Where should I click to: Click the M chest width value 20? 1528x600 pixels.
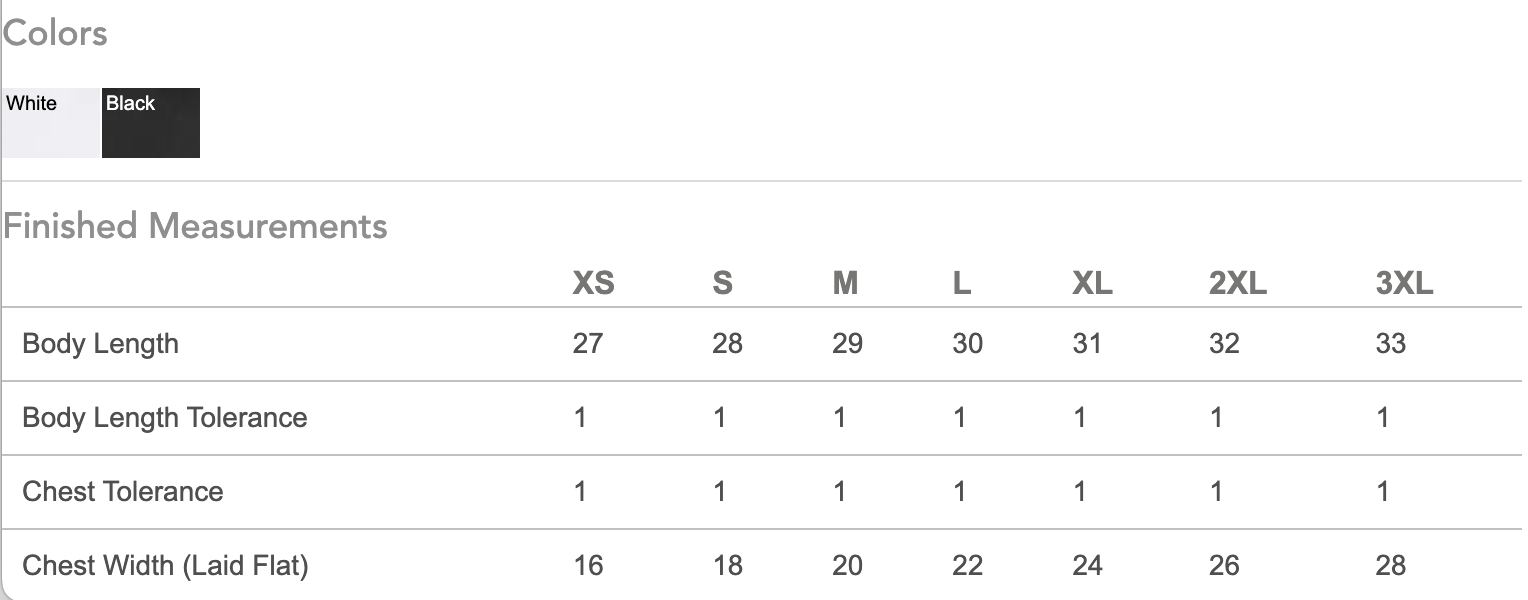click(x=847, y=565)
